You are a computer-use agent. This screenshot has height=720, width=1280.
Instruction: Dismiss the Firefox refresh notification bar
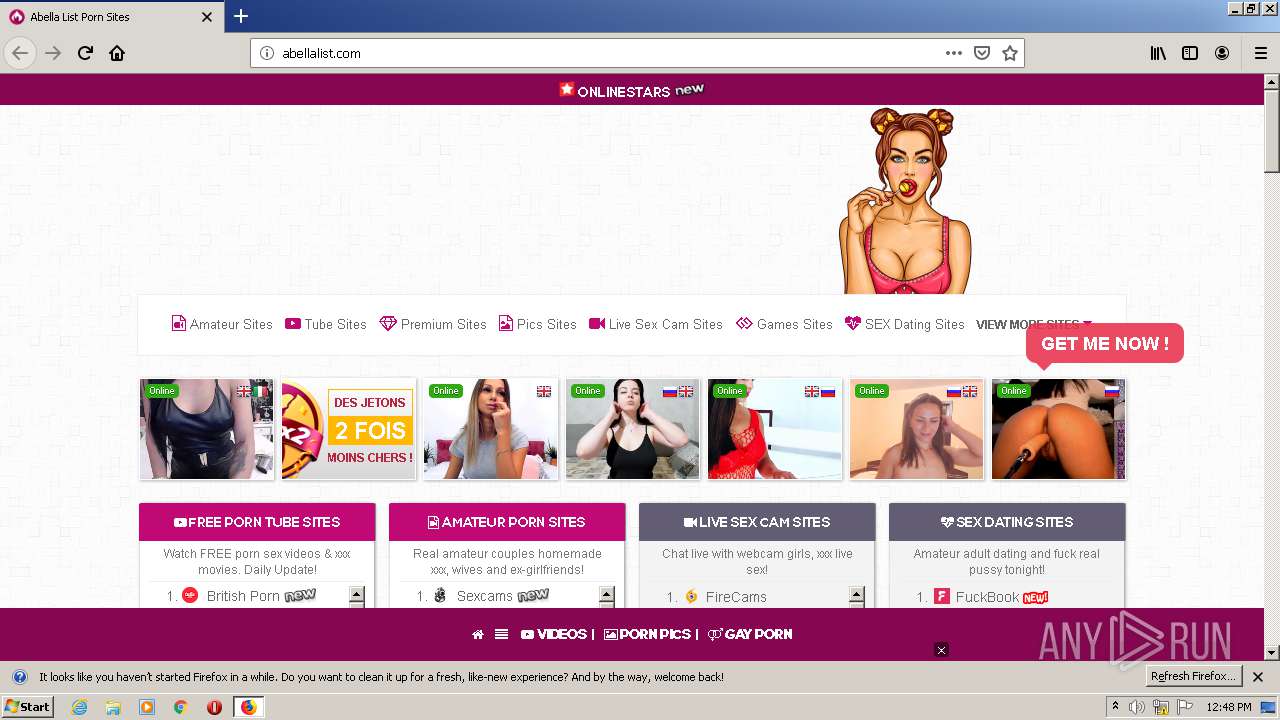click(x=1258, y=677)
